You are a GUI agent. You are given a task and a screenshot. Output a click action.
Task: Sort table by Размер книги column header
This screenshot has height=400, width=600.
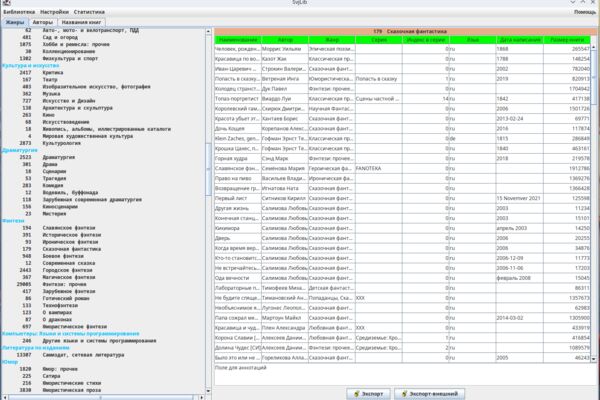pyautogui.click(x=567, y=39)
